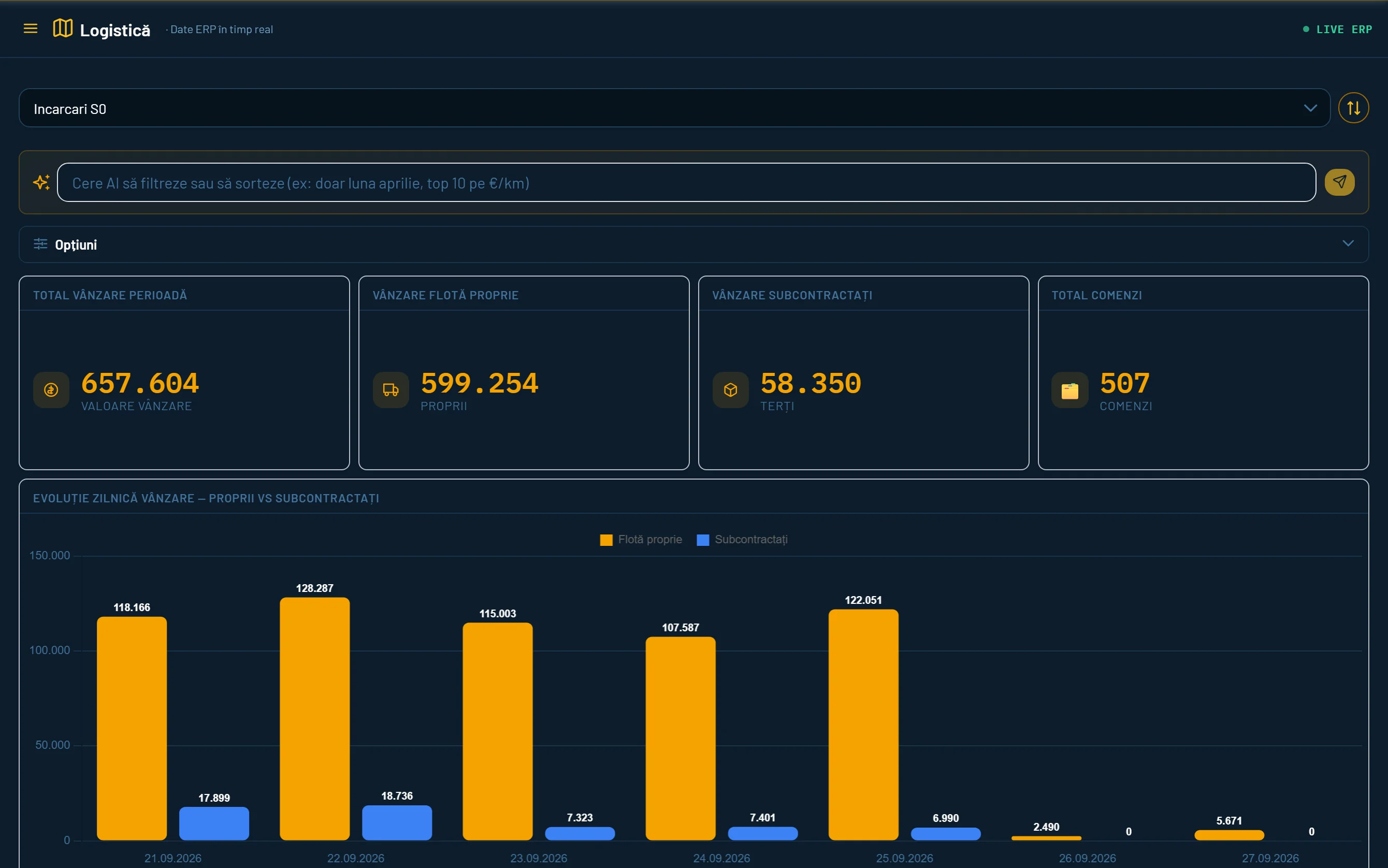Click the Date ERP în timp real subtitle
1388x868 pixels.
(222, 30)
